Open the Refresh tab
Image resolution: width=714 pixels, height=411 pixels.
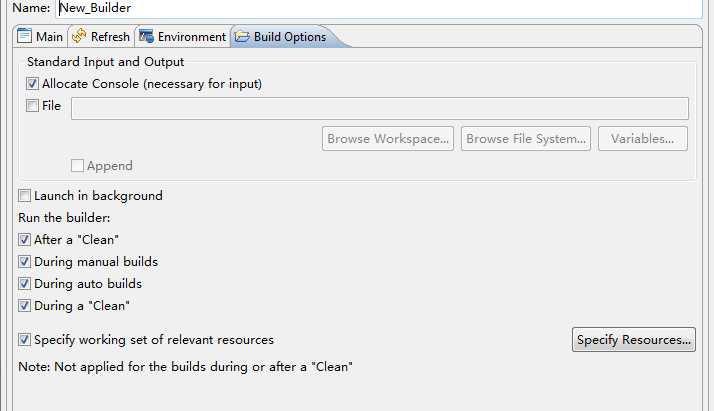(101, 36)
